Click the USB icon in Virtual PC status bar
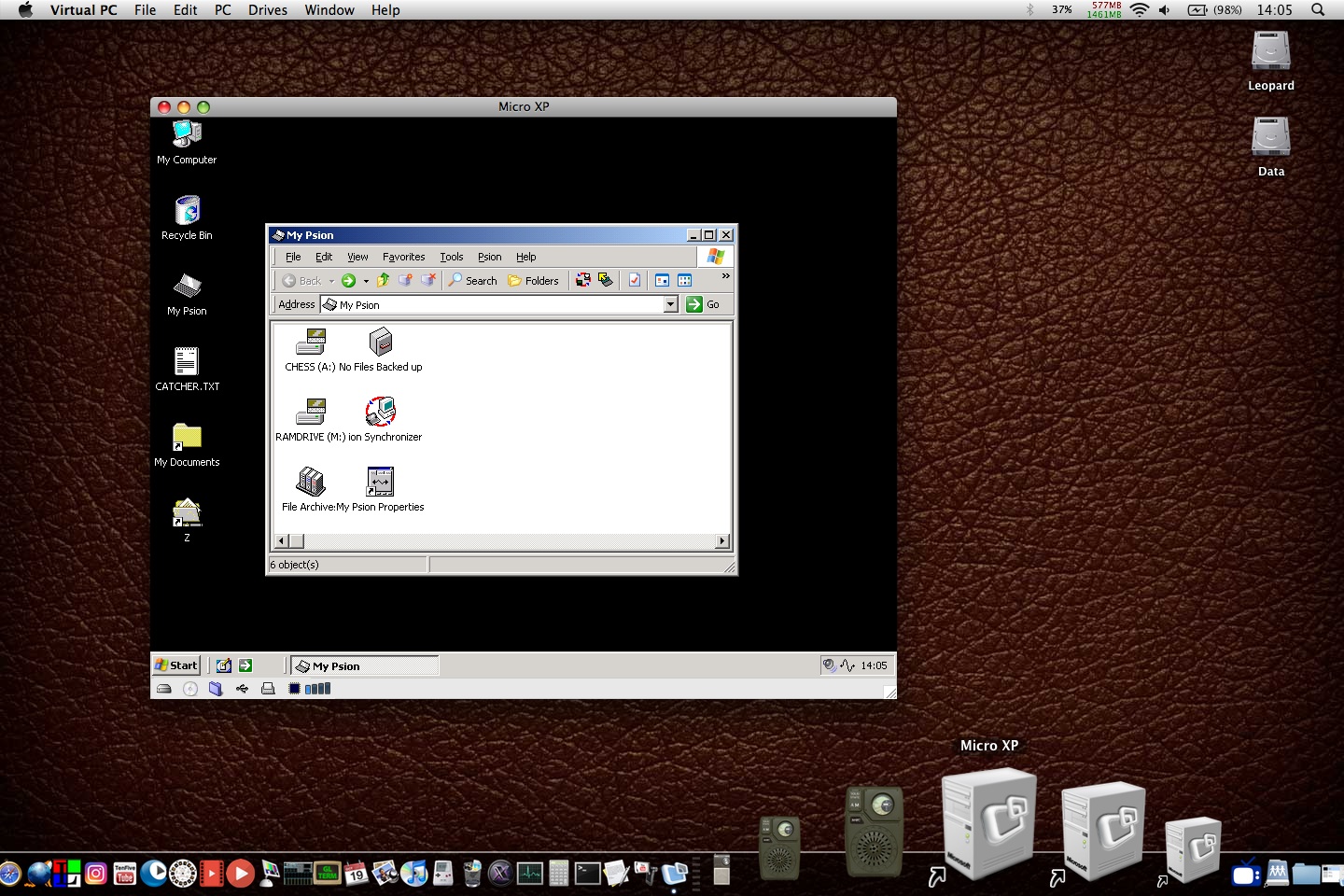This screenshot has width=1344, height=896. (242, 689)
